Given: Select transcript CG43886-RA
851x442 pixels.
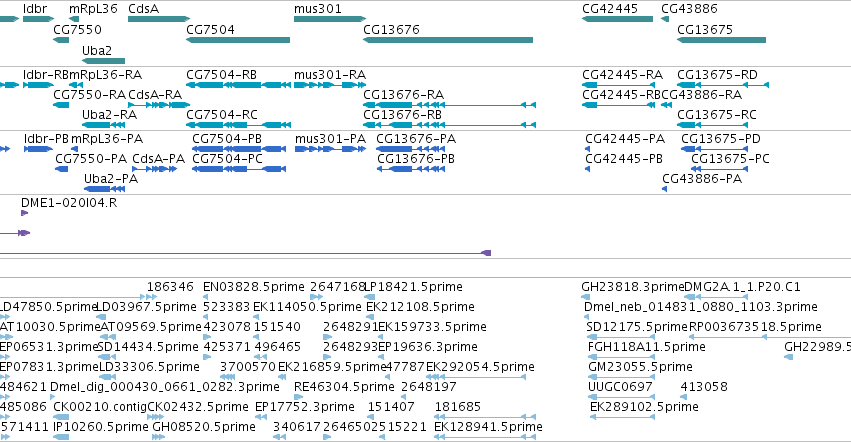Looking at the screenshot, I should pos(666,105).
